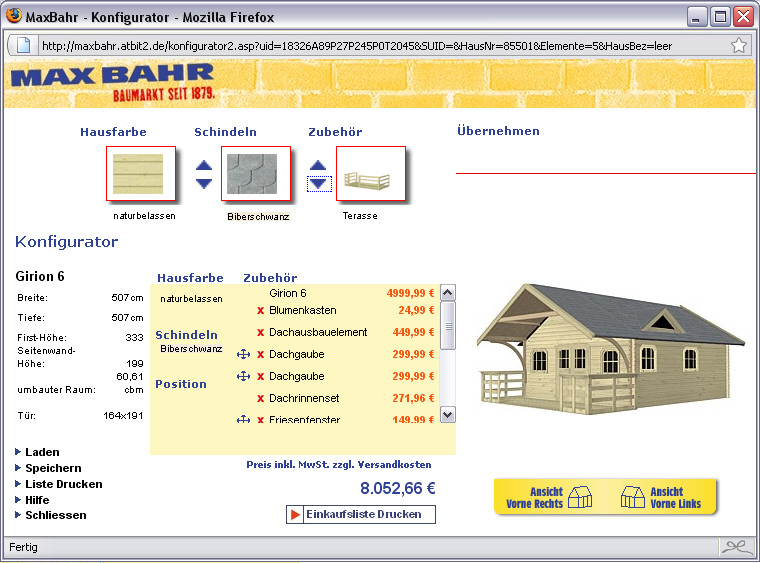Click the red X beside Blumenkasten
The image size is (760, 563).
(261, 311)
